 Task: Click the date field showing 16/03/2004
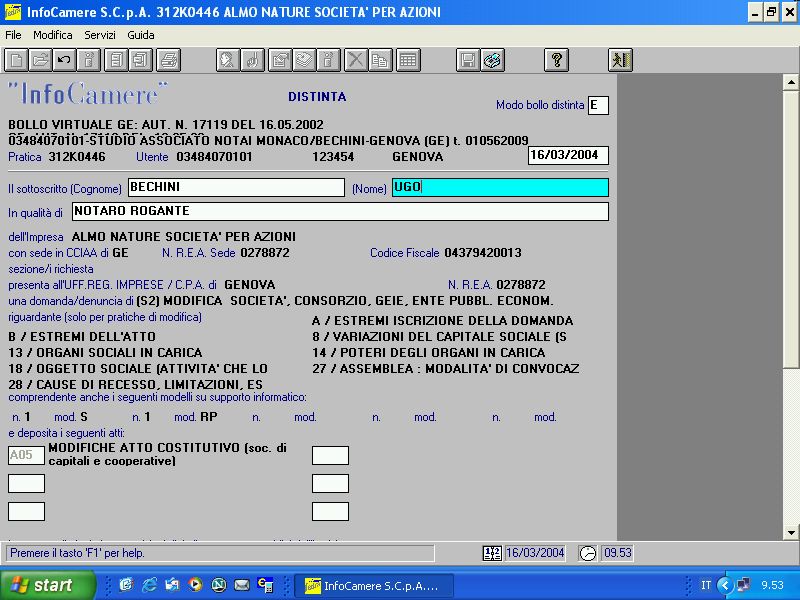(x=568, y=155)
